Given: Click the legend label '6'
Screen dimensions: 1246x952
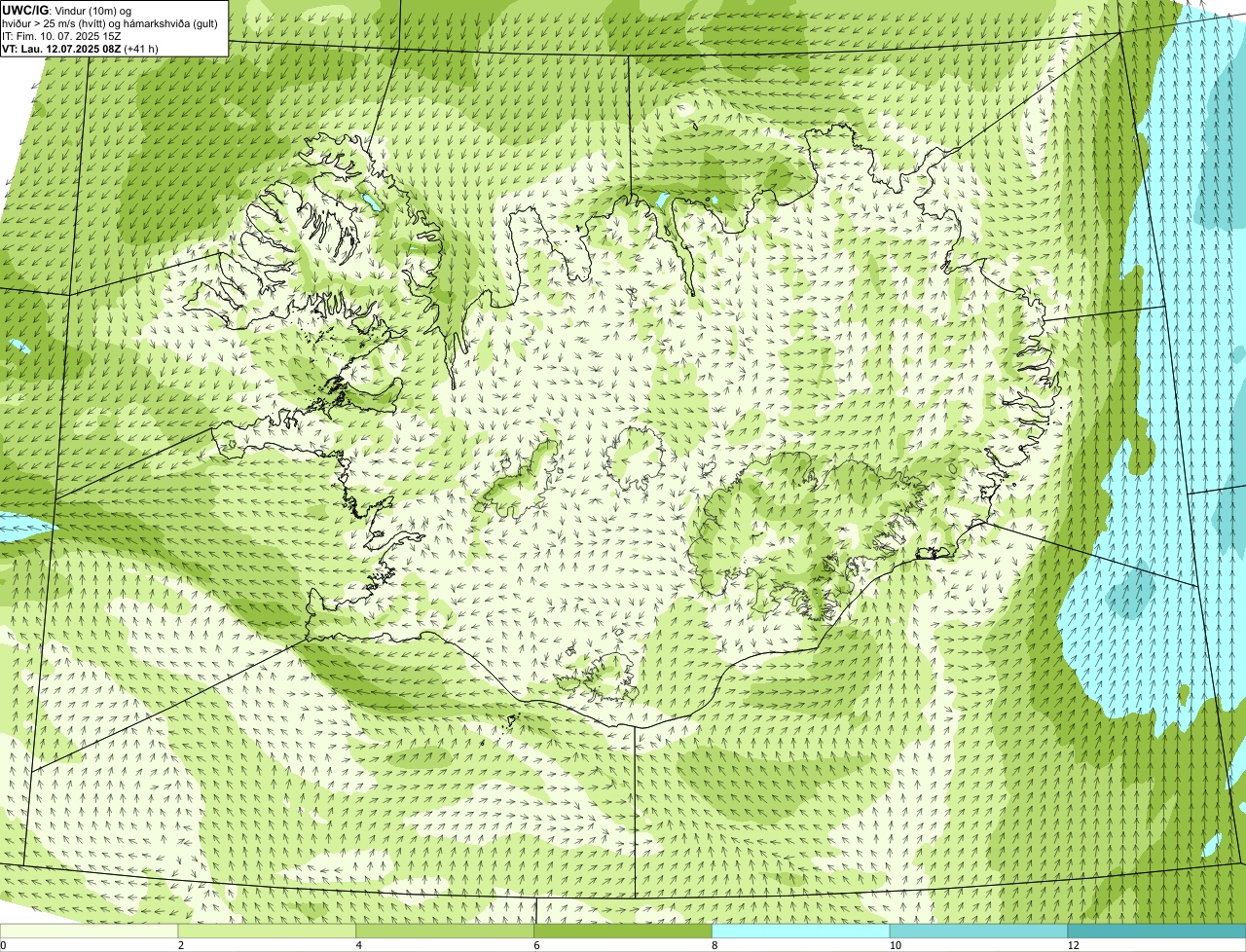Looking at the screenshot, I should coord(536,945).
